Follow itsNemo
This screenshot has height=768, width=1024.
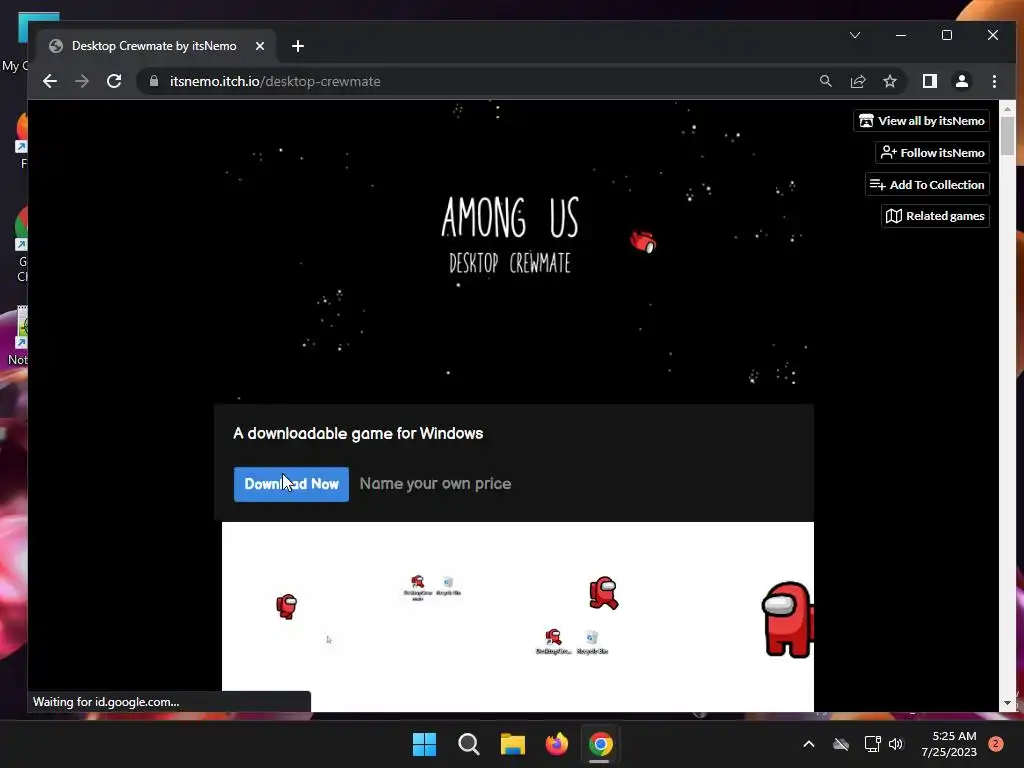[x=932, y=153]
